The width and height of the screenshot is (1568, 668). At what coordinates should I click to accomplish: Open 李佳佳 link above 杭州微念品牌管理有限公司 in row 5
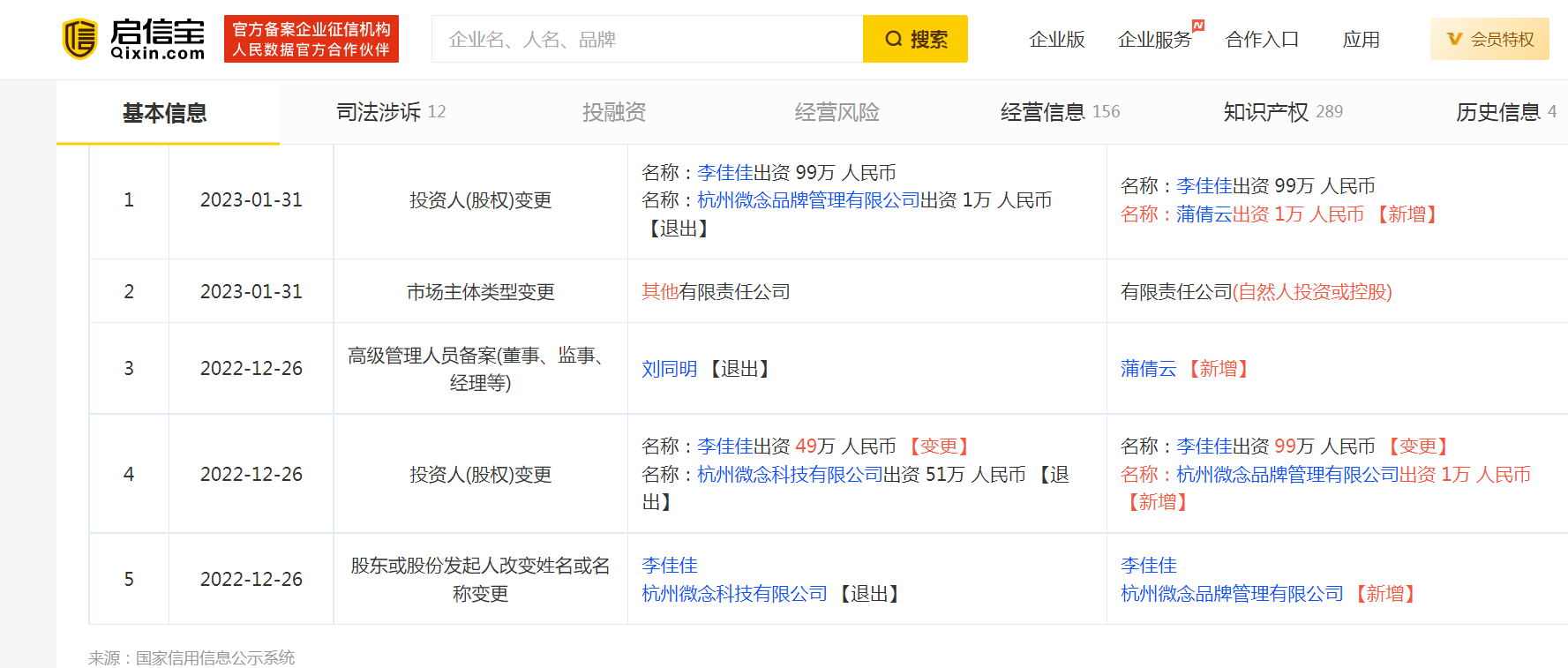[x=1148, y=566]
